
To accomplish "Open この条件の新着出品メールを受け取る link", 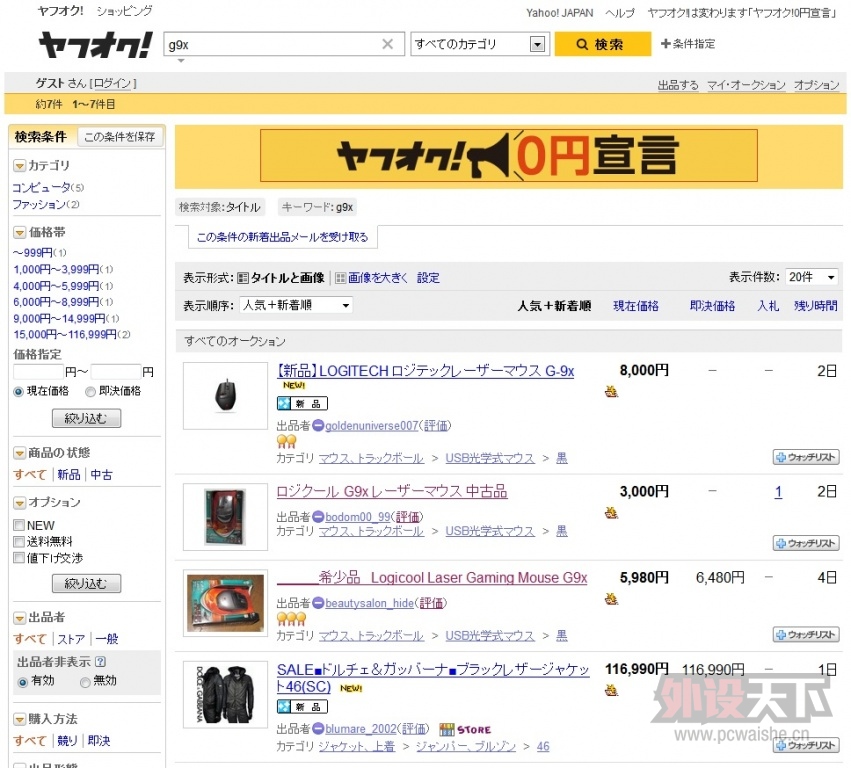I will [x=282, y=237].
